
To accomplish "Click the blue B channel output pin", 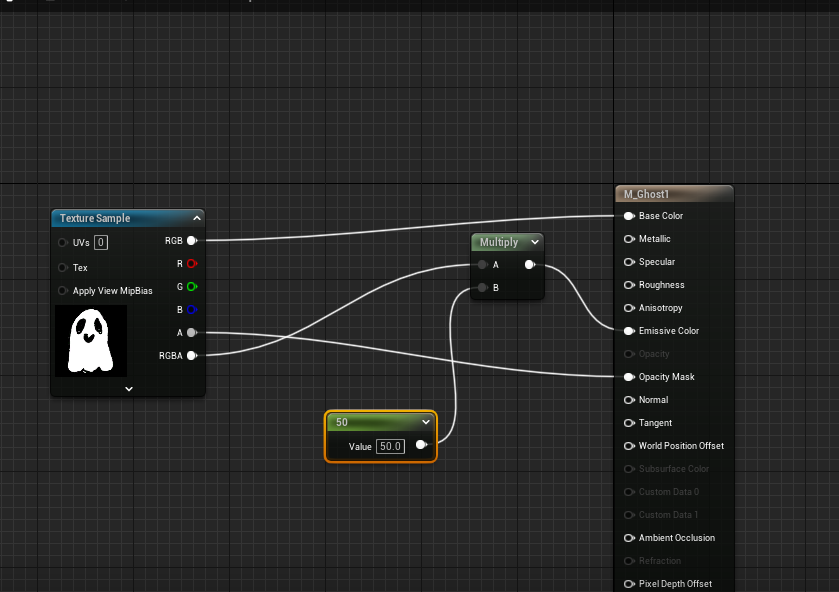I will tap(191, 310).
